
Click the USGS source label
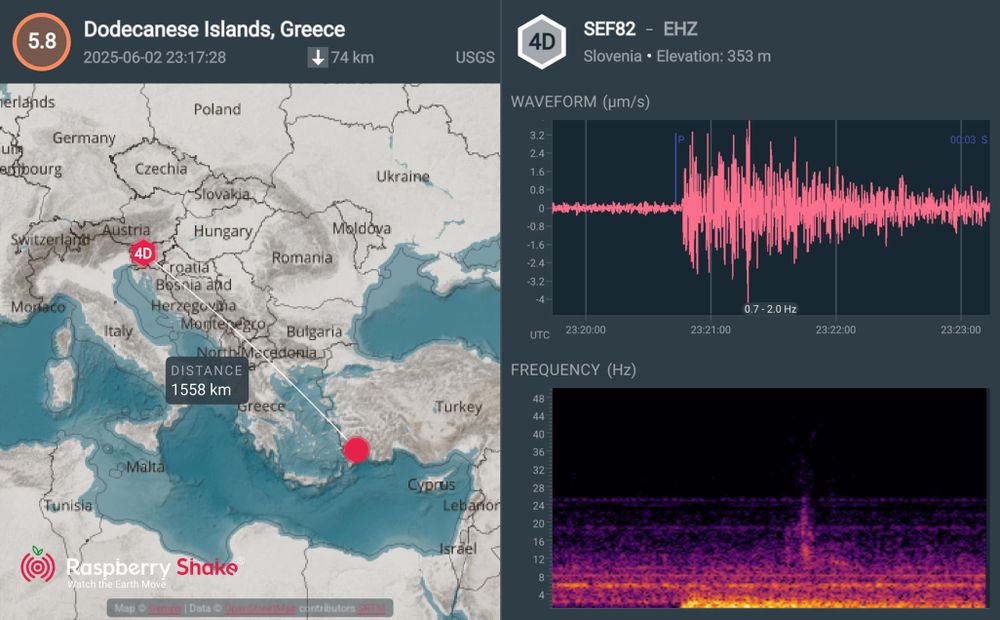click(x=475, y=57)
